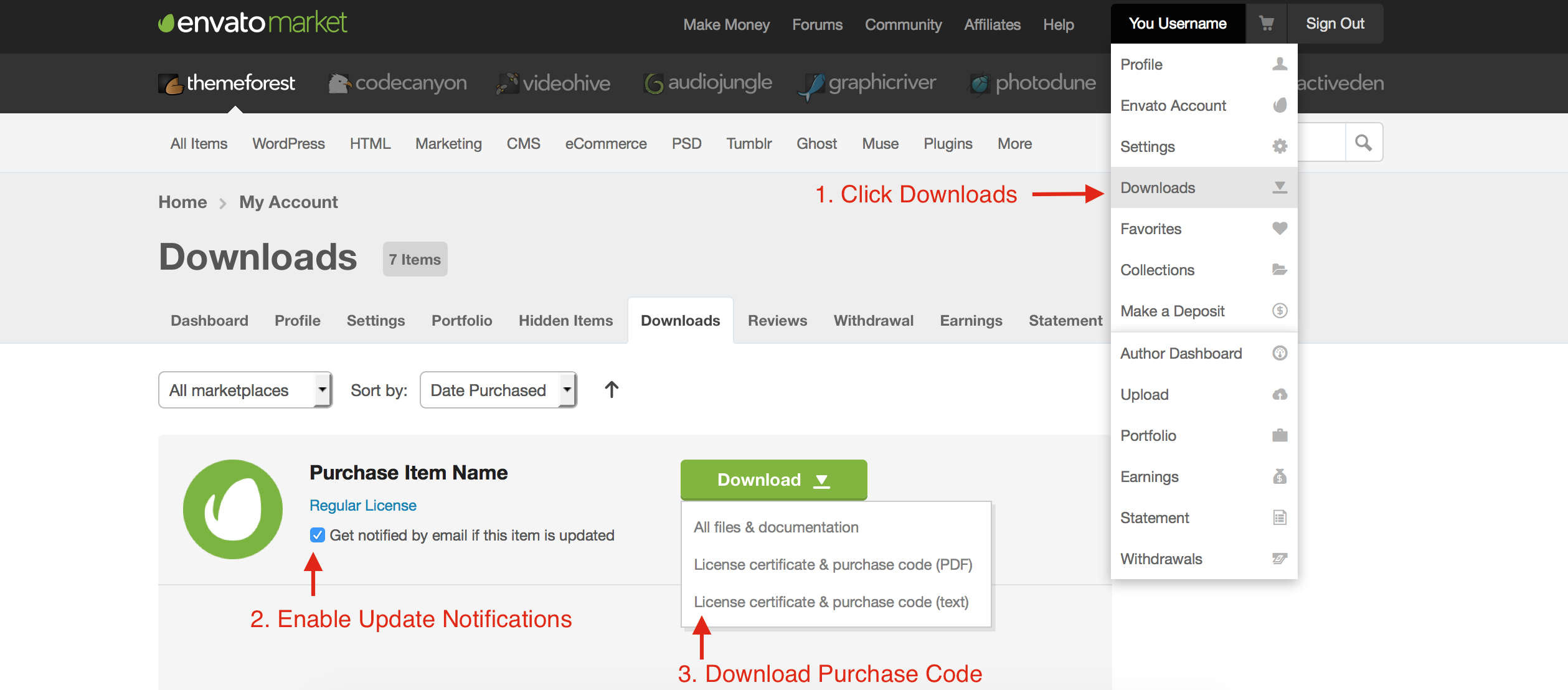Click the Downloads arrow icon in menu
This screenshot has height=690, width=1568.
[1280, 187]
